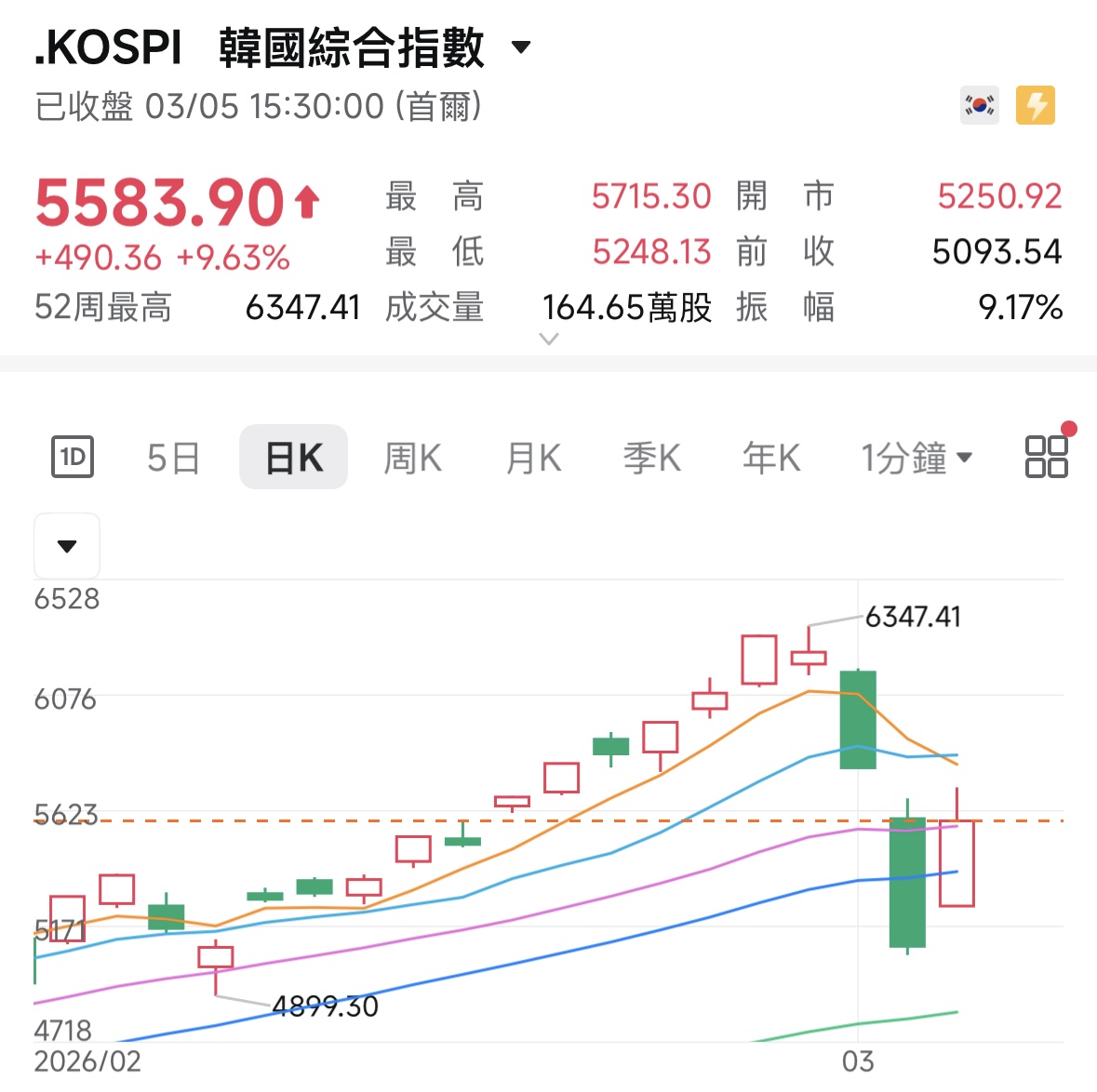Tap the 4899.30 low label on chart
Image resolution: width=1097 pixels, height=1092 pixels.
tap(325, 1006)
